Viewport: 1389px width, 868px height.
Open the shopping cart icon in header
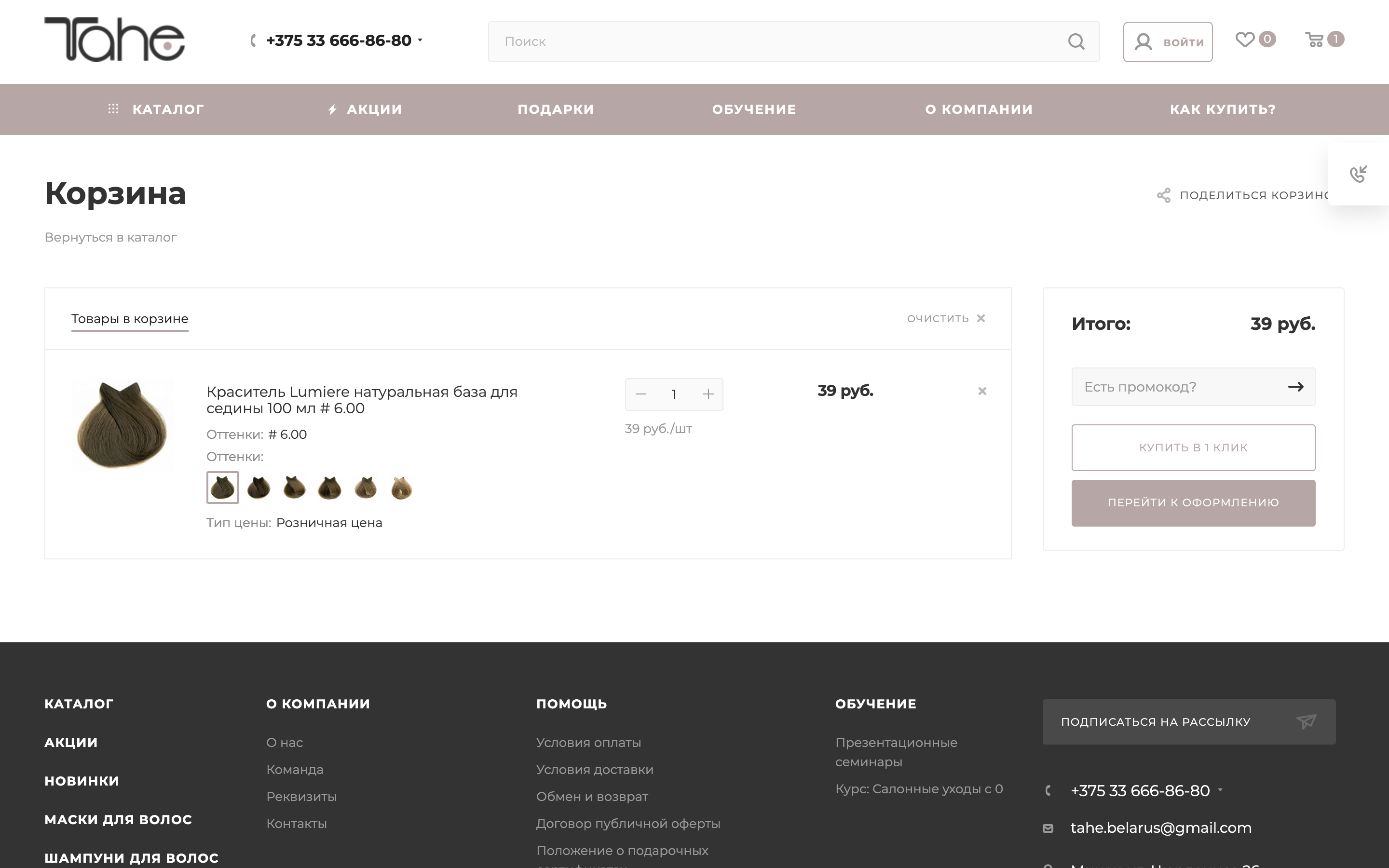click(1314, 40)
